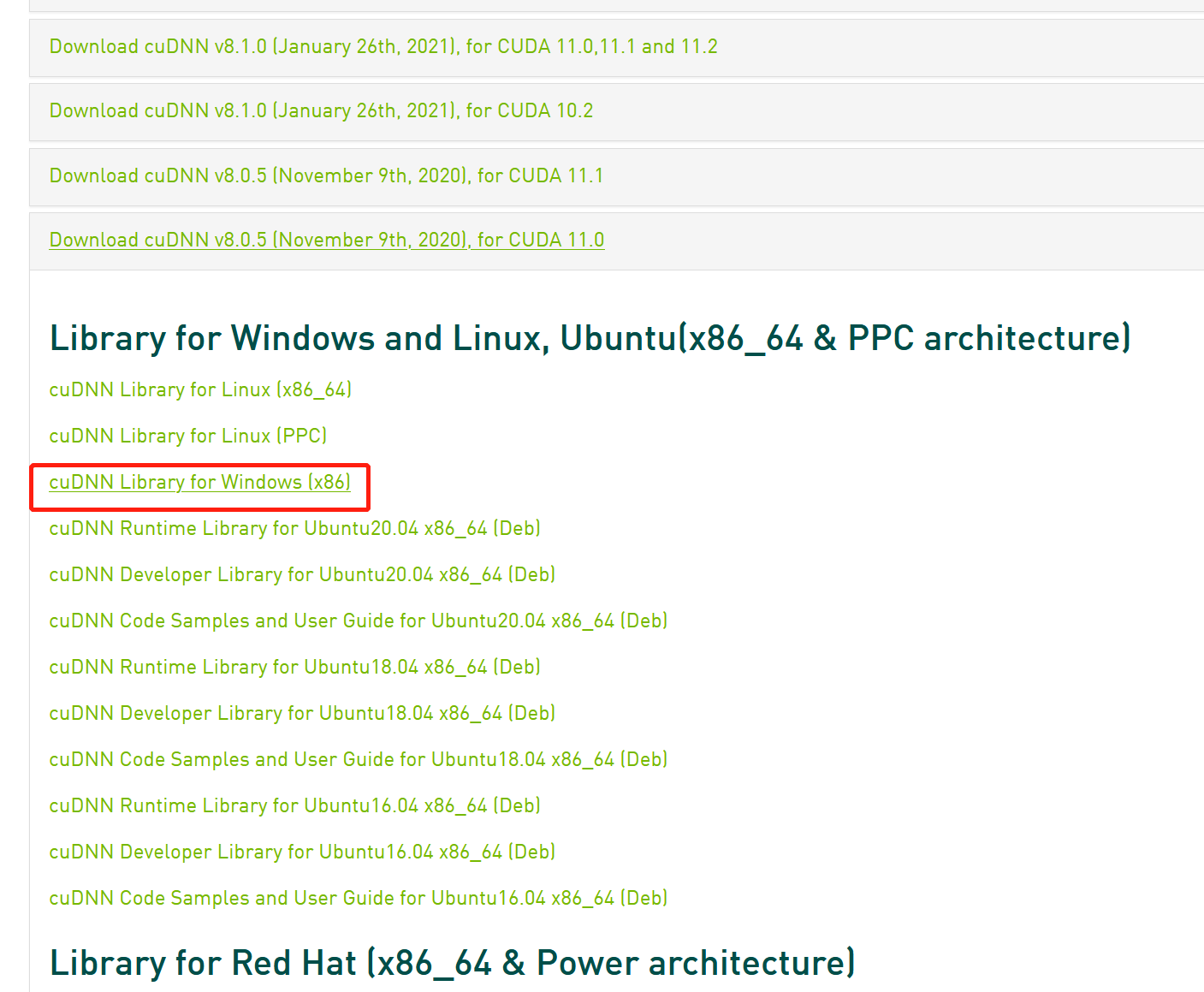
Task: Click the Library for Red Hat heading
Action: (x=453, y=963)
